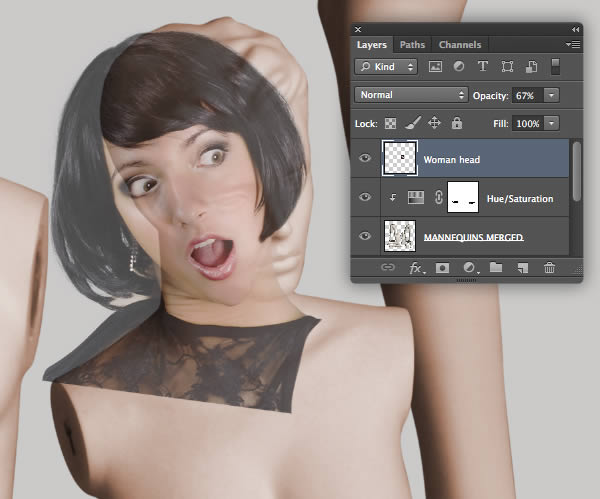Open the Opacity slider dropdown arrow

551,95
